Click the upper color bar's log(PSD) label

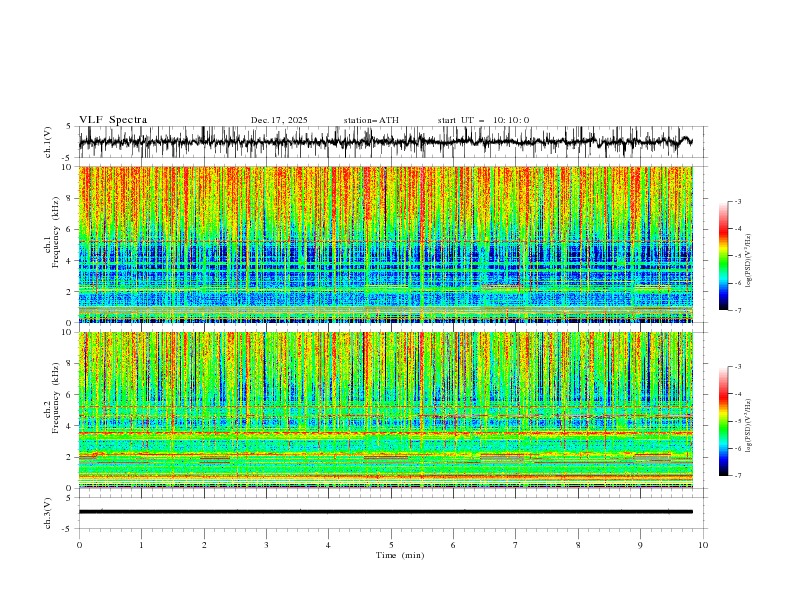tap(748, 261)
